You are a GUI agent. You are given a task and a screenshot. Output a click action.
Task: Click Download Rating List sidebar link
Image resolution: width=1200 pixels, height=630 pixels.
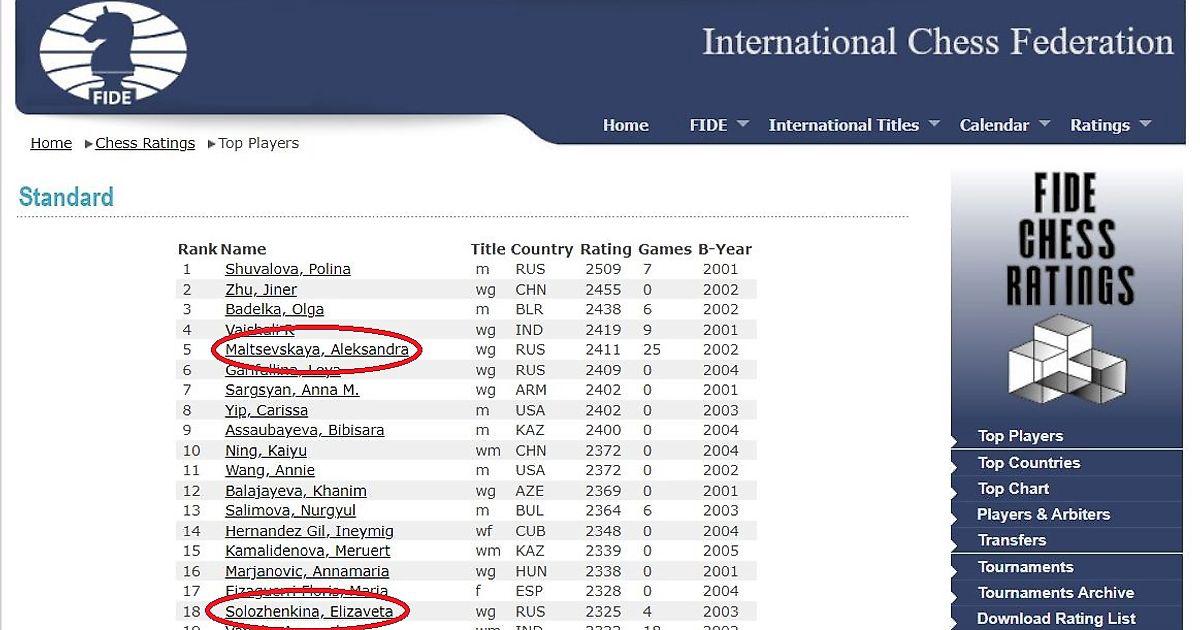[x=1056, y=619]
